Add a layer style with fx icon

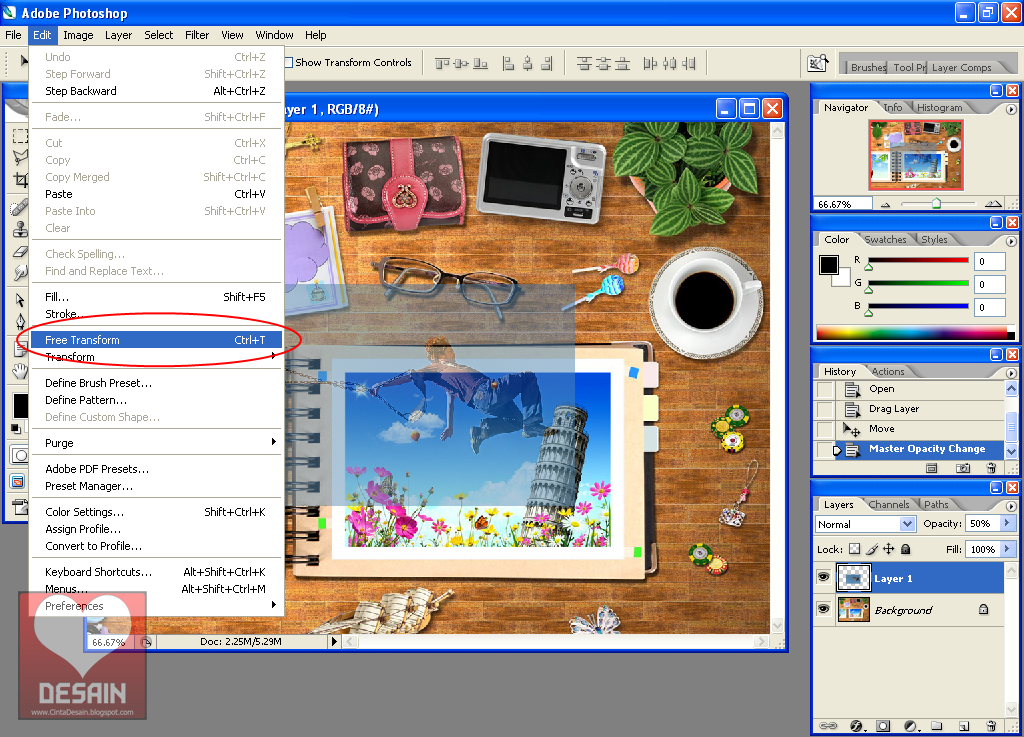(x=857, y=726)
